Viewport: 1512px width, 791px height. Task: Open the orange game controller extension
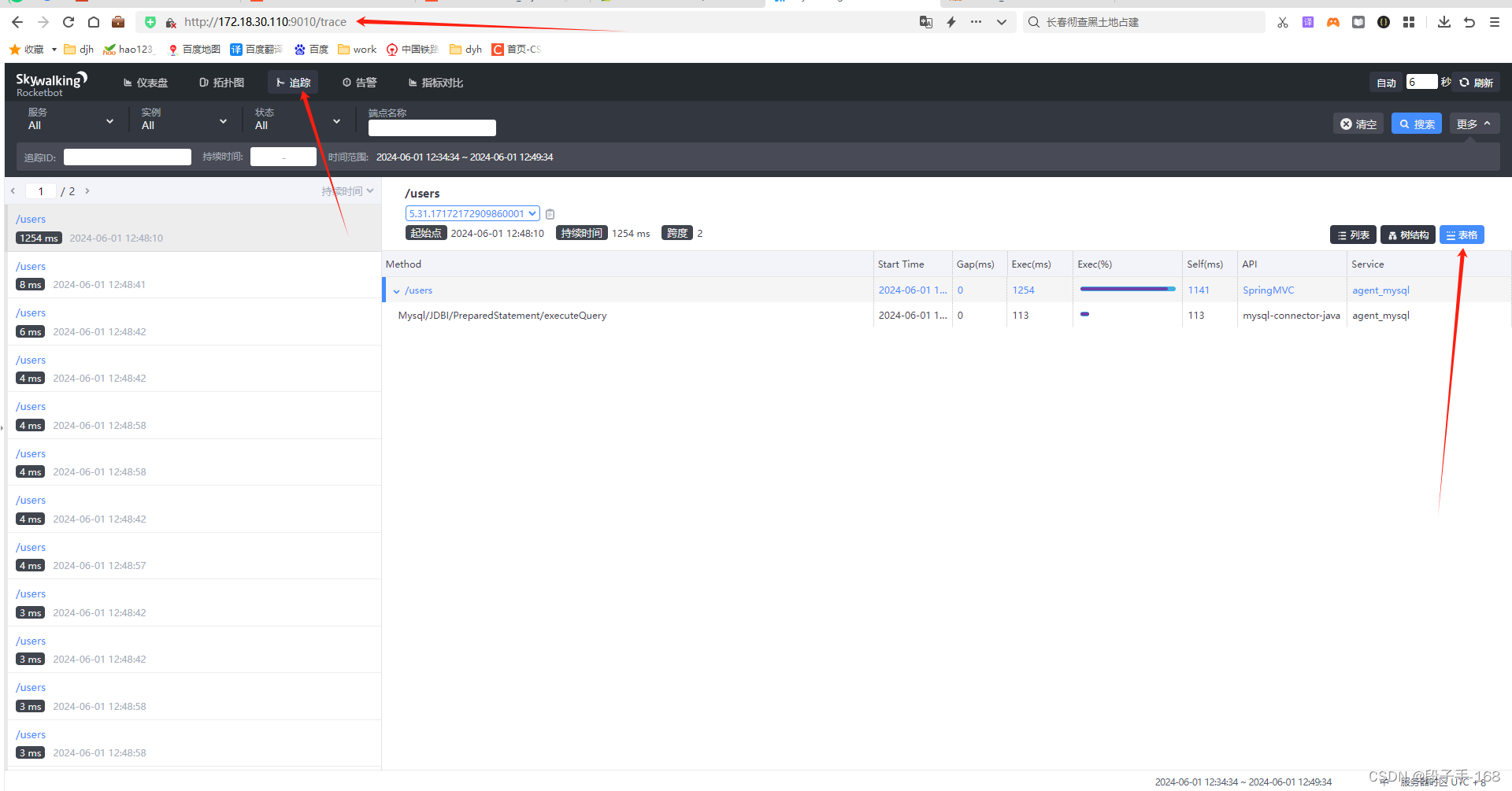point(1333,22)
